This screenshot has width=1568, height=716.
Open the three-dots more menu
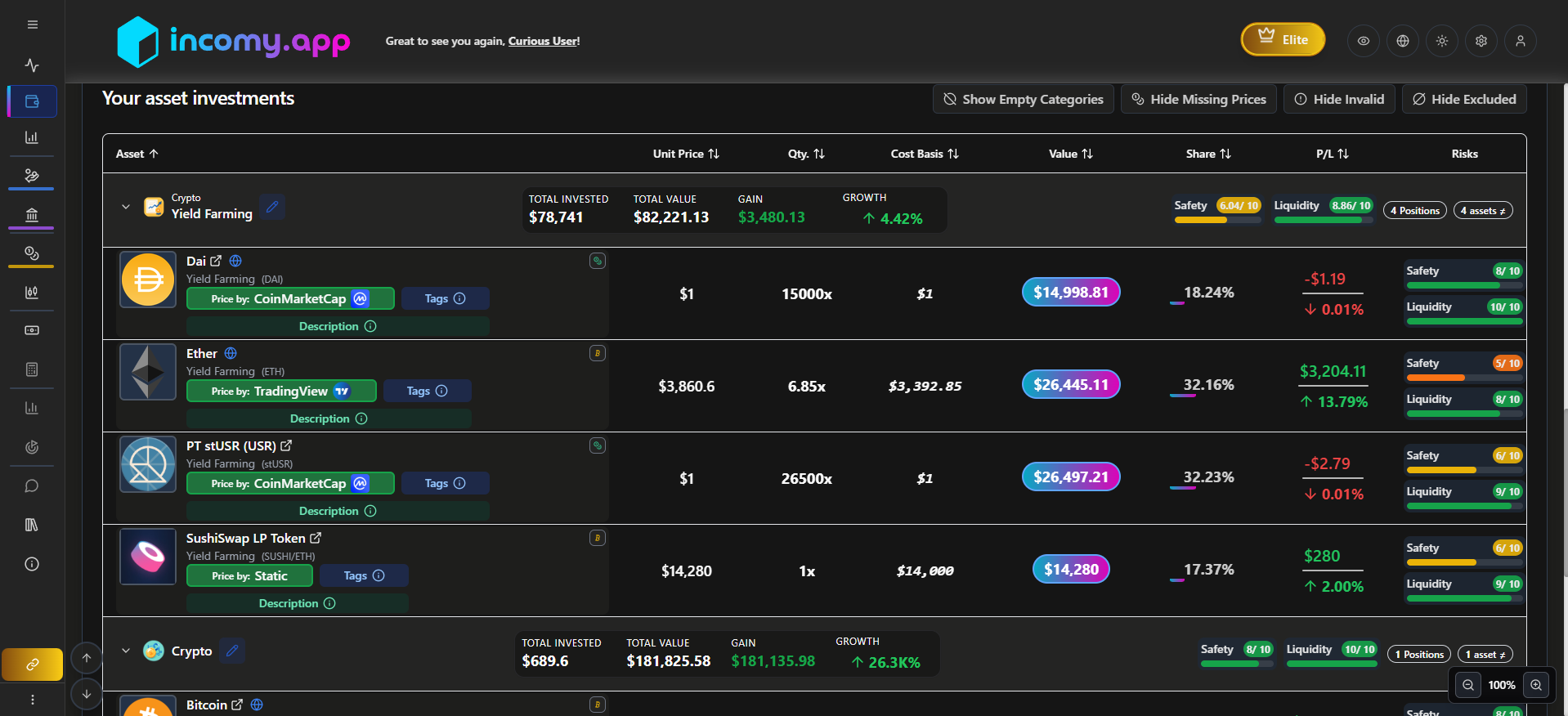[x=32, y=700]
